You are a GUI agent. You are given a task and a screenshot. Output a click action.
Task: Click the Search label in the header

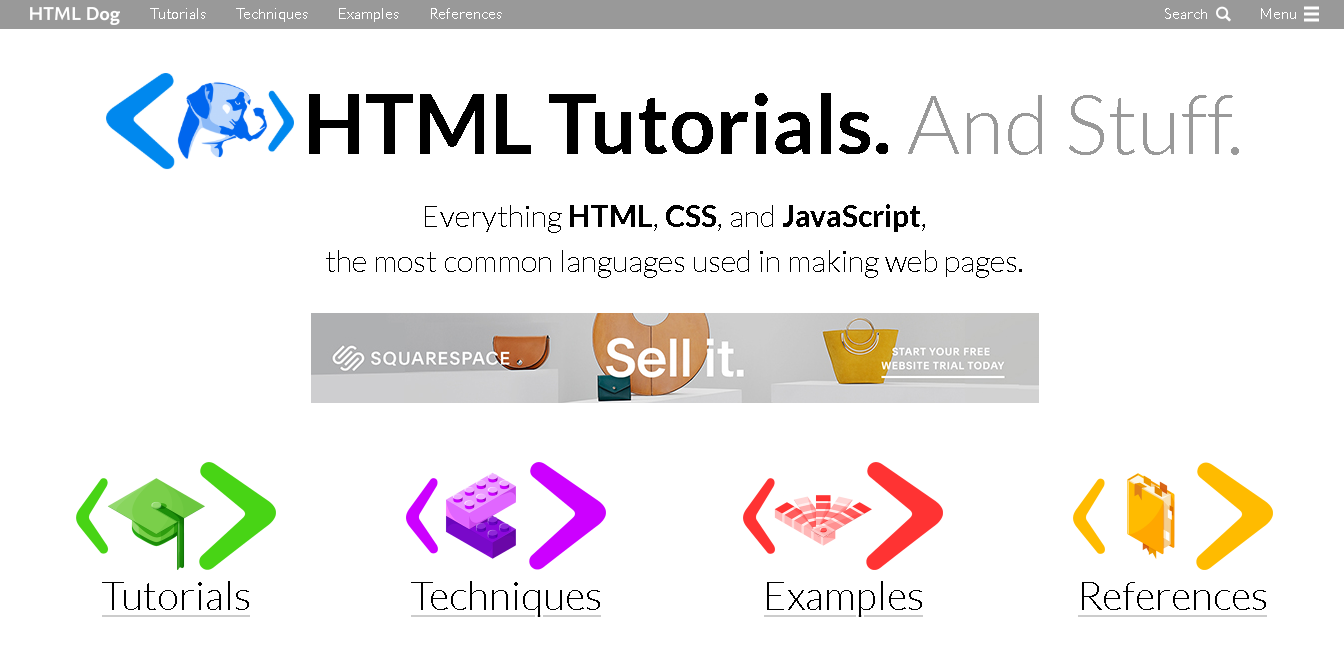(1185, 14)
